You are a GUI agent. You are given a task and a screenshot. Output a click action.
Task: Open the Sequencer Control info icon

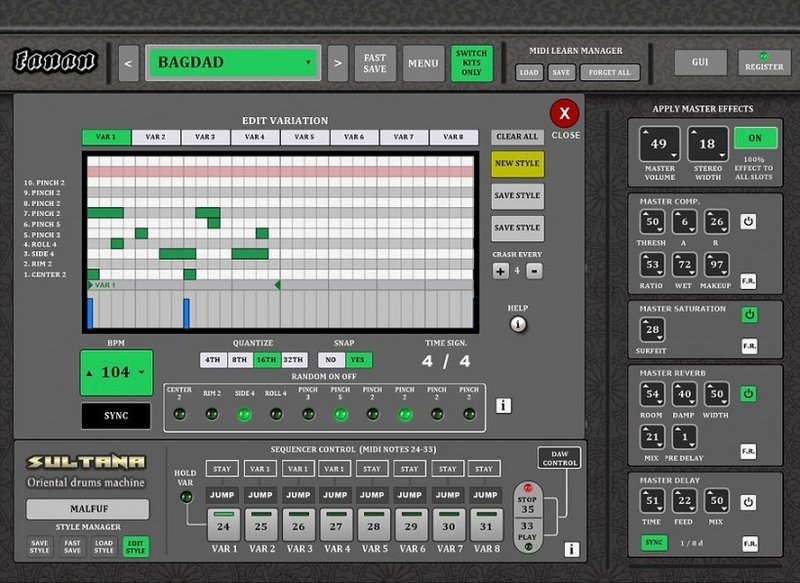click(x=571, y=549)
